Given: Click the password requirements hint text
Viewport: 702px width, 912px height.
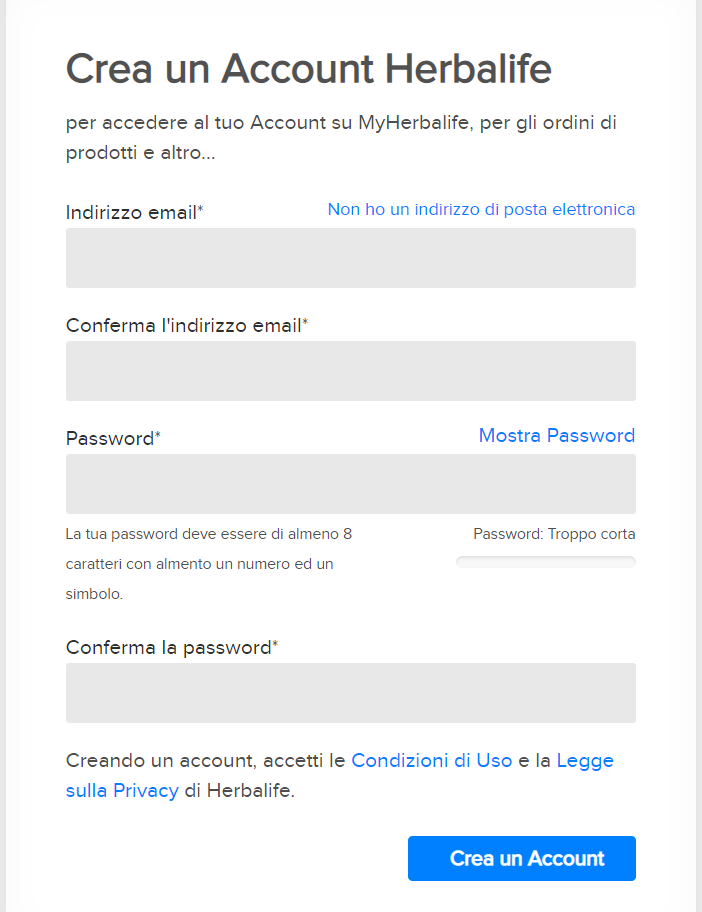Looking at the screenshot, I should pyautogui.click(x=208, y=563).
